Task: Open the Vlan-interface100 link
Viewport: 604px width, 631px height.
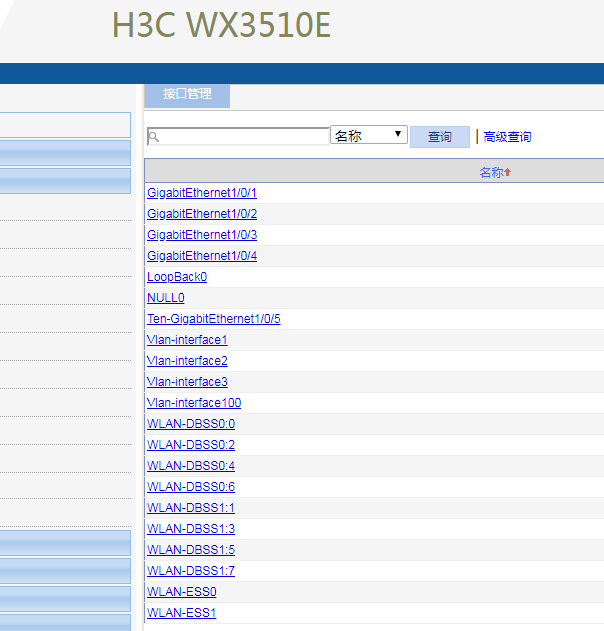Action: coord(194,403)
